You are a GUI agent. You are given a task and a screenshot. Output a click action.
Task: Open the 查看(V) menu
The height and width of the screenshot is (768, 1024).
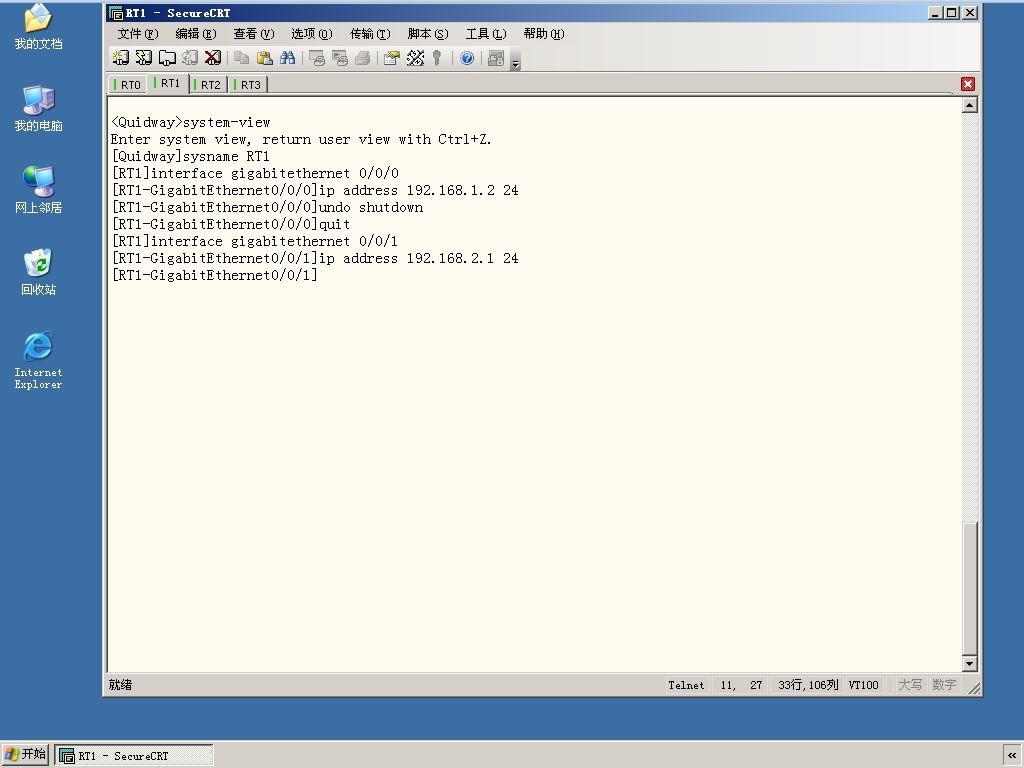[254, 34]
